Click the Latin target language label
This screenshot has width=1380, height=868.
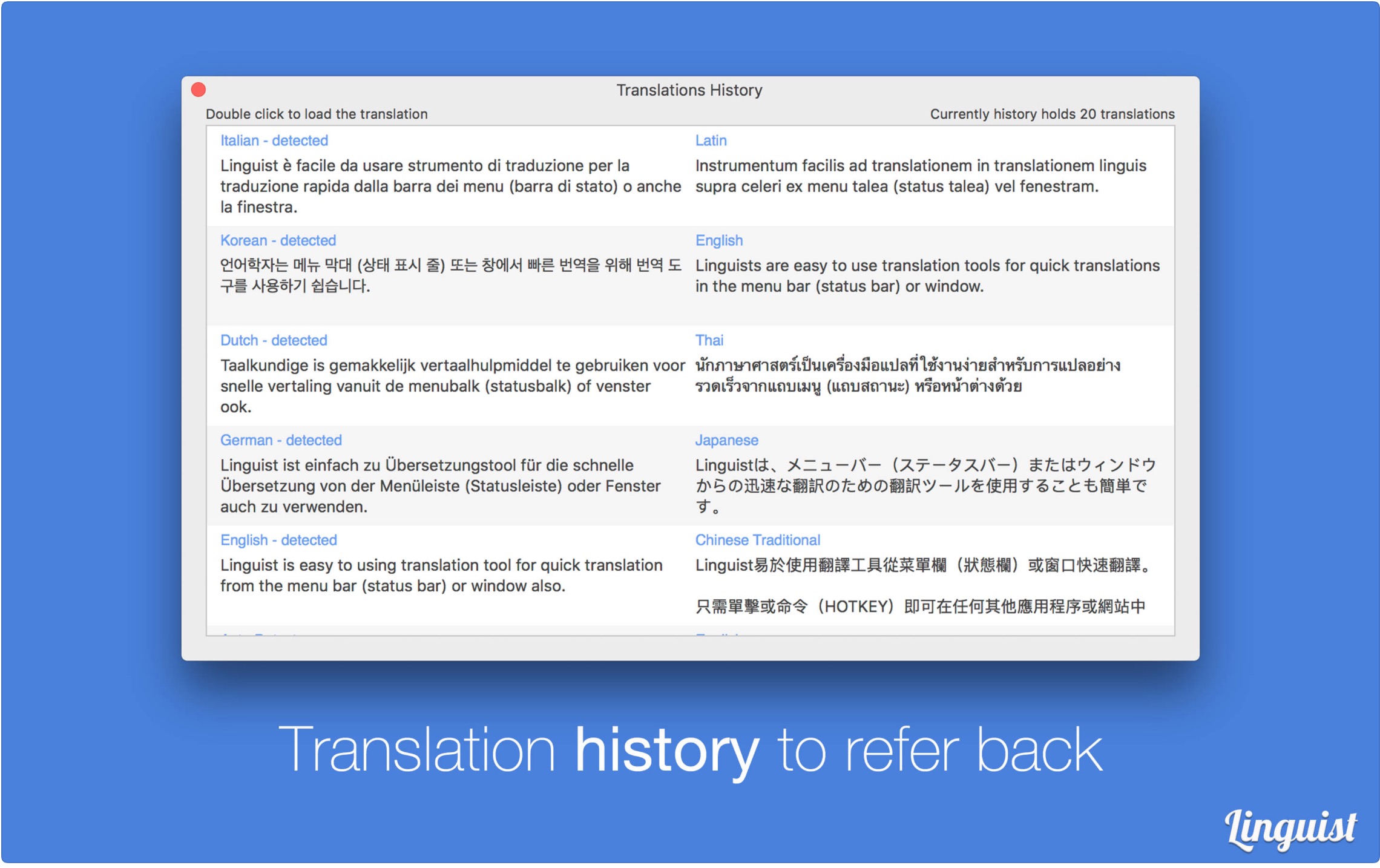710,140
